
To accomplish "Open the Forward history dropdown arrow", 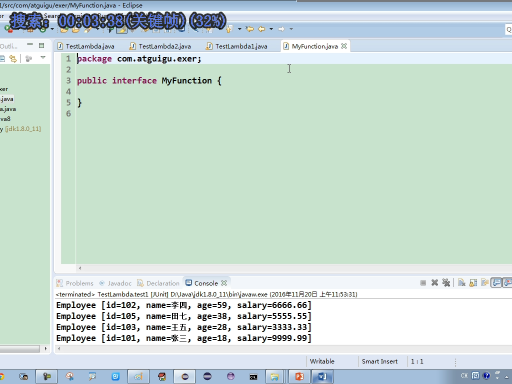I will (x=291, y=29).
